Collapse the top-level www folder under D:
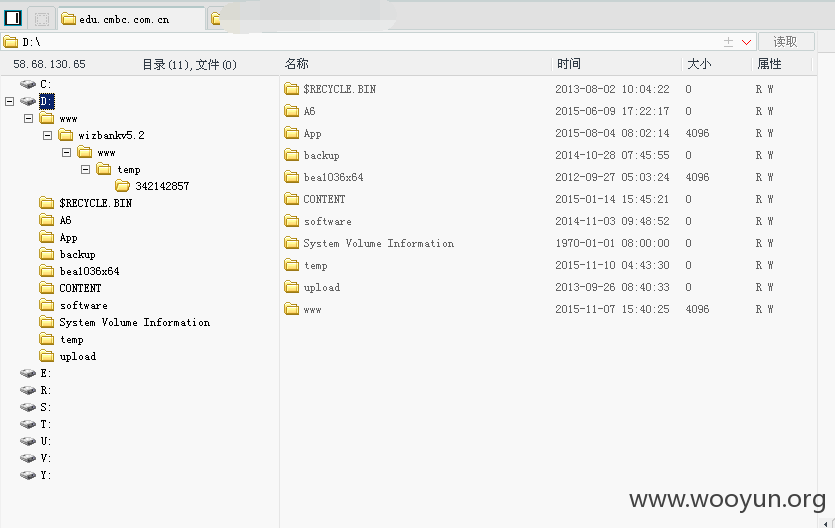 [x=28, y=118]
